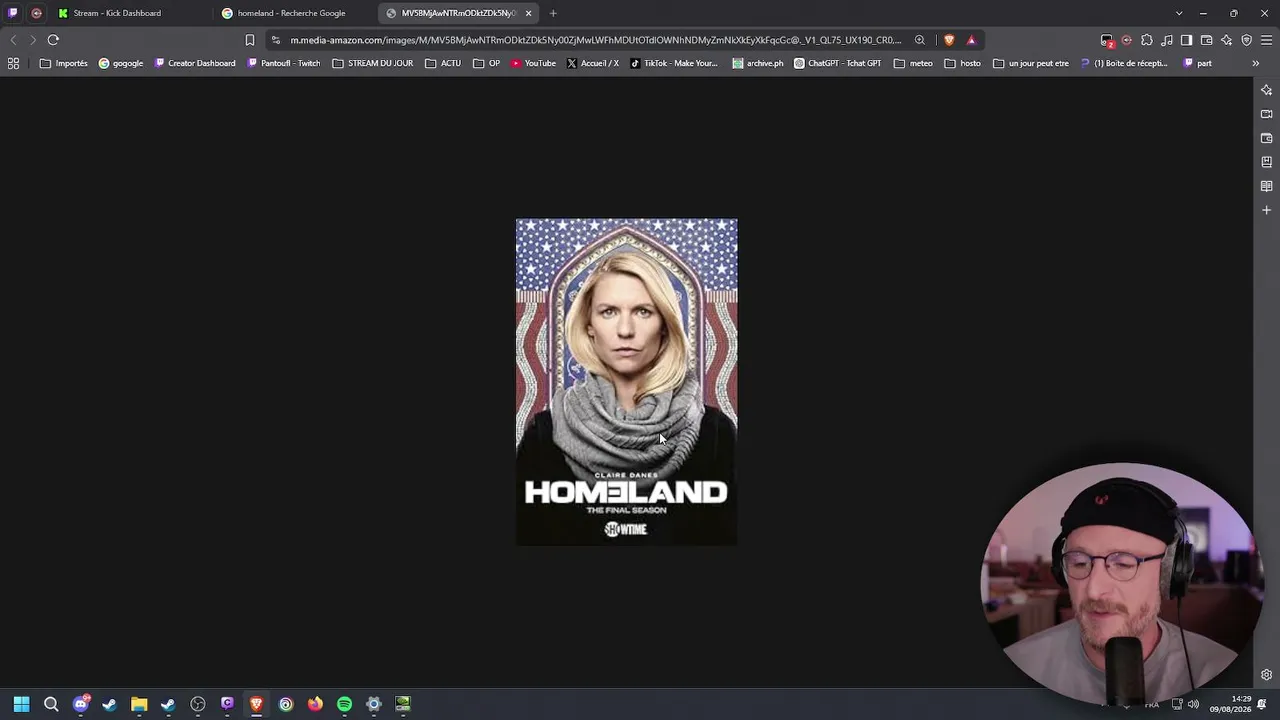Open the music note playlist icon in the toolbar
The image size is (1280, 720).
[x=1167, y=40]
